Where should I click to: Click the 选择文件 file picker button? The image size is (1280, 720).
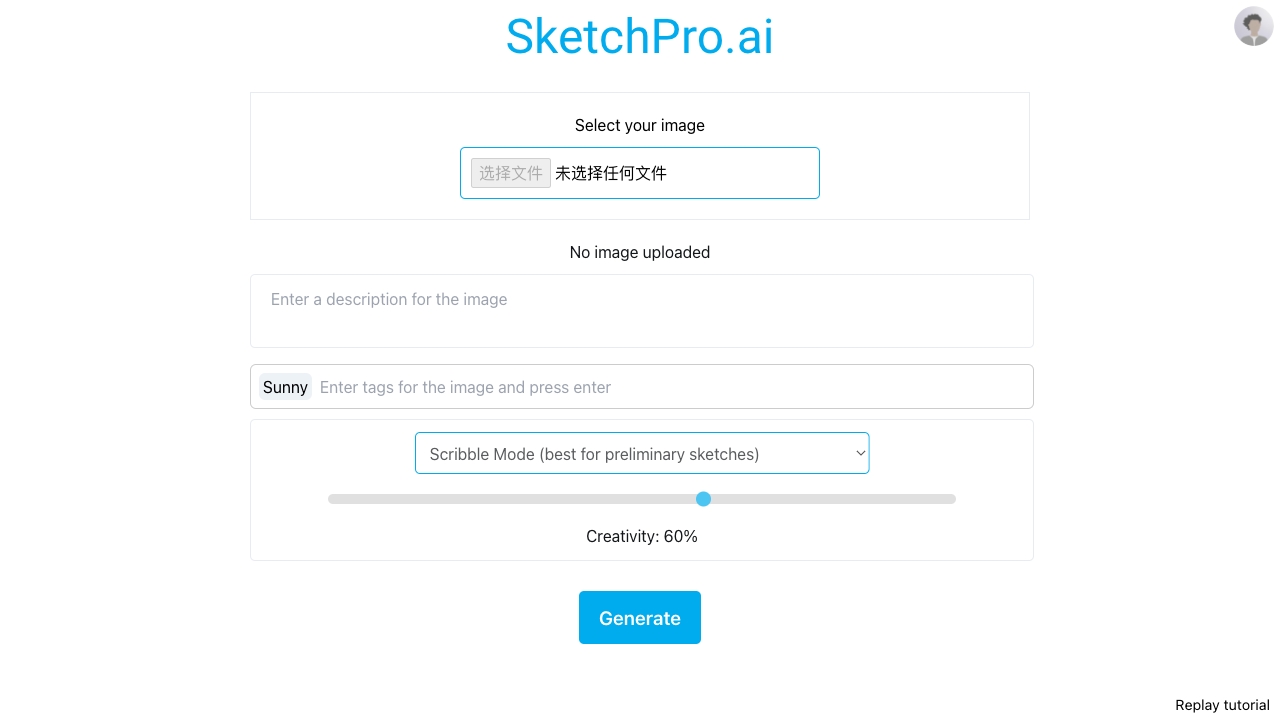pyautogui.click(x=510, y=172)
